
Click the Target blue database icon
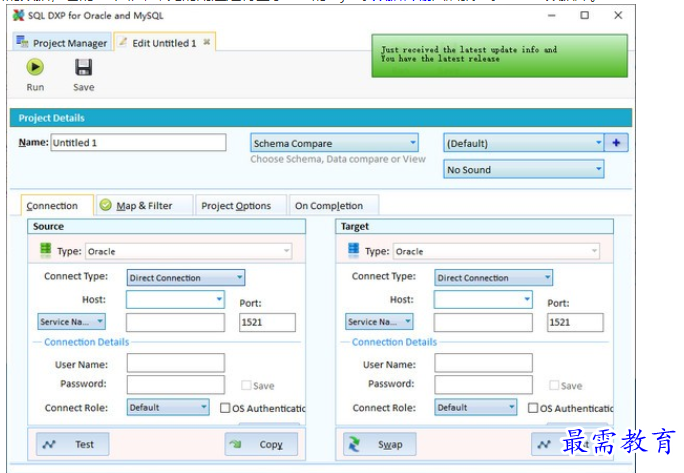(x=353, y=250)
